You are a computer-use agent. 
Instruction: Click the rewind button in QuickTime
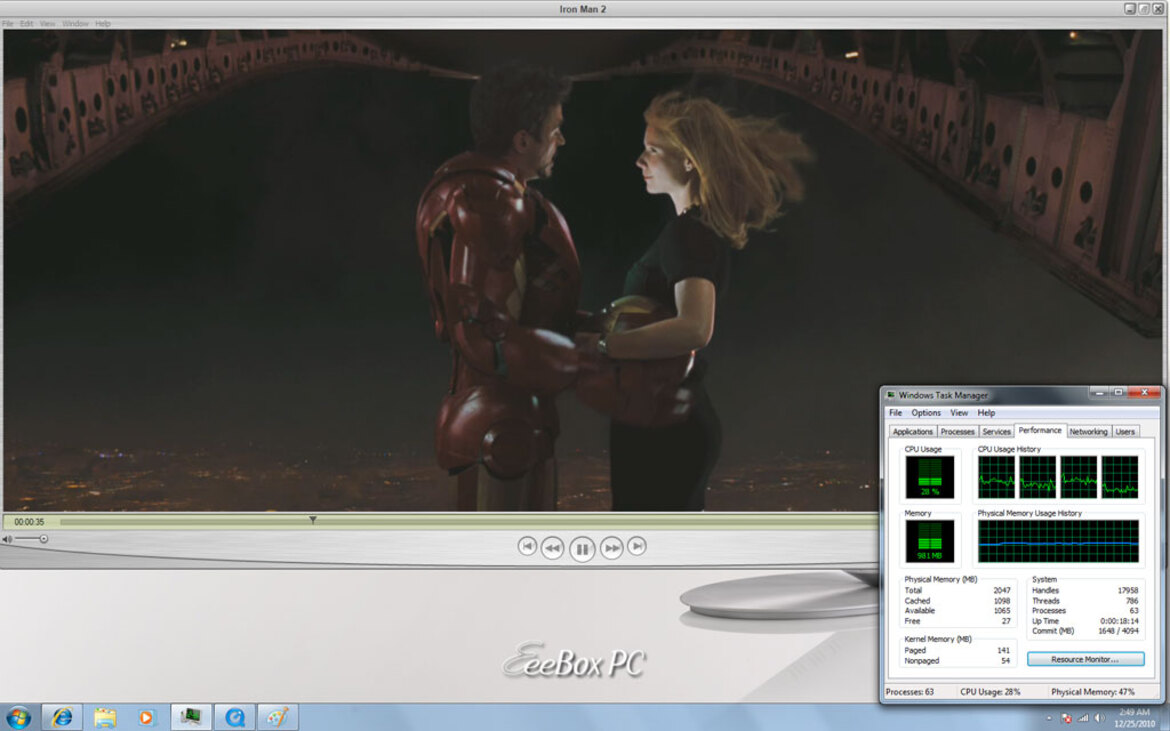(552, 548)
